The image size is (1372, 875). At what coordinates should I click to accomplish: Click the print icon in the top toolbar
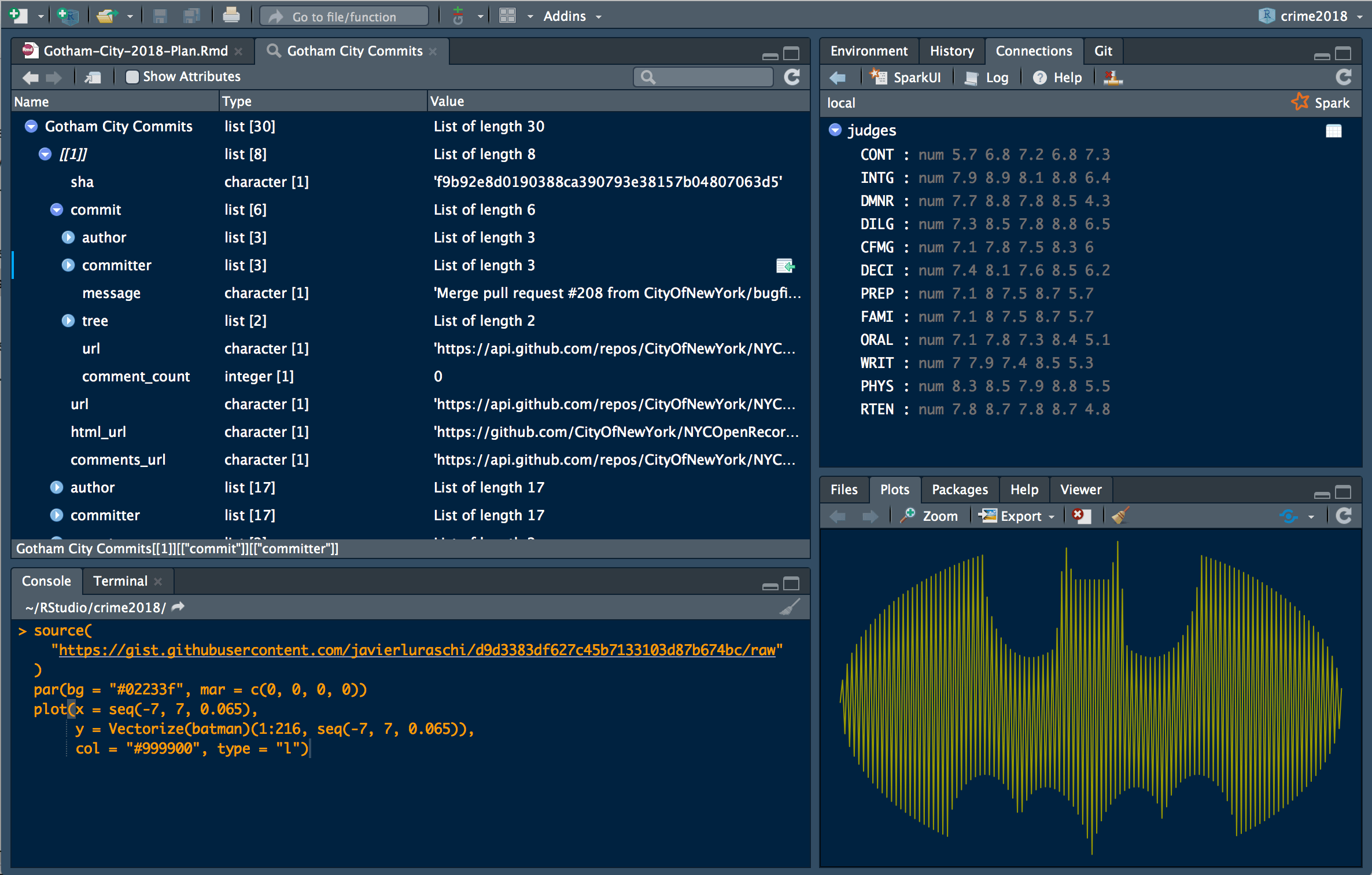(231, 16)
